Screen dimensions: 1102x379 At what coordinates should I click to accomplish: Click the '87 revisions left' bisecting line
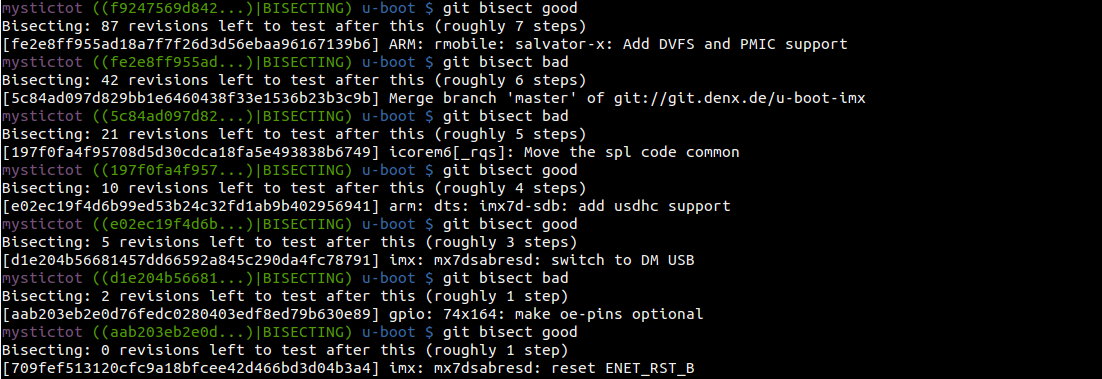[x=294, y=27]
